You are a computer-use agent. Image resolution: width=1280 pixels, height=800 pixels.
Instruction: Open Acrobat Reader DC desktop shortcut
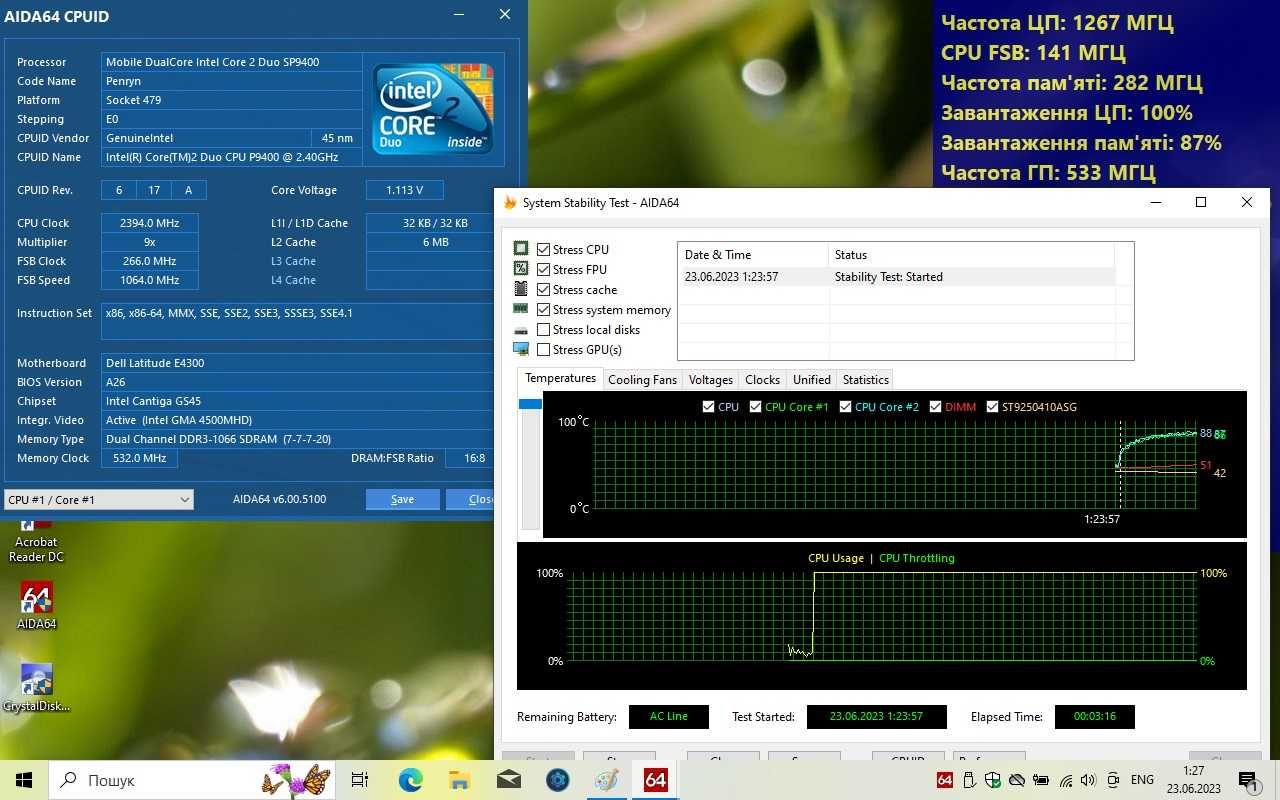tap(36, 540)
